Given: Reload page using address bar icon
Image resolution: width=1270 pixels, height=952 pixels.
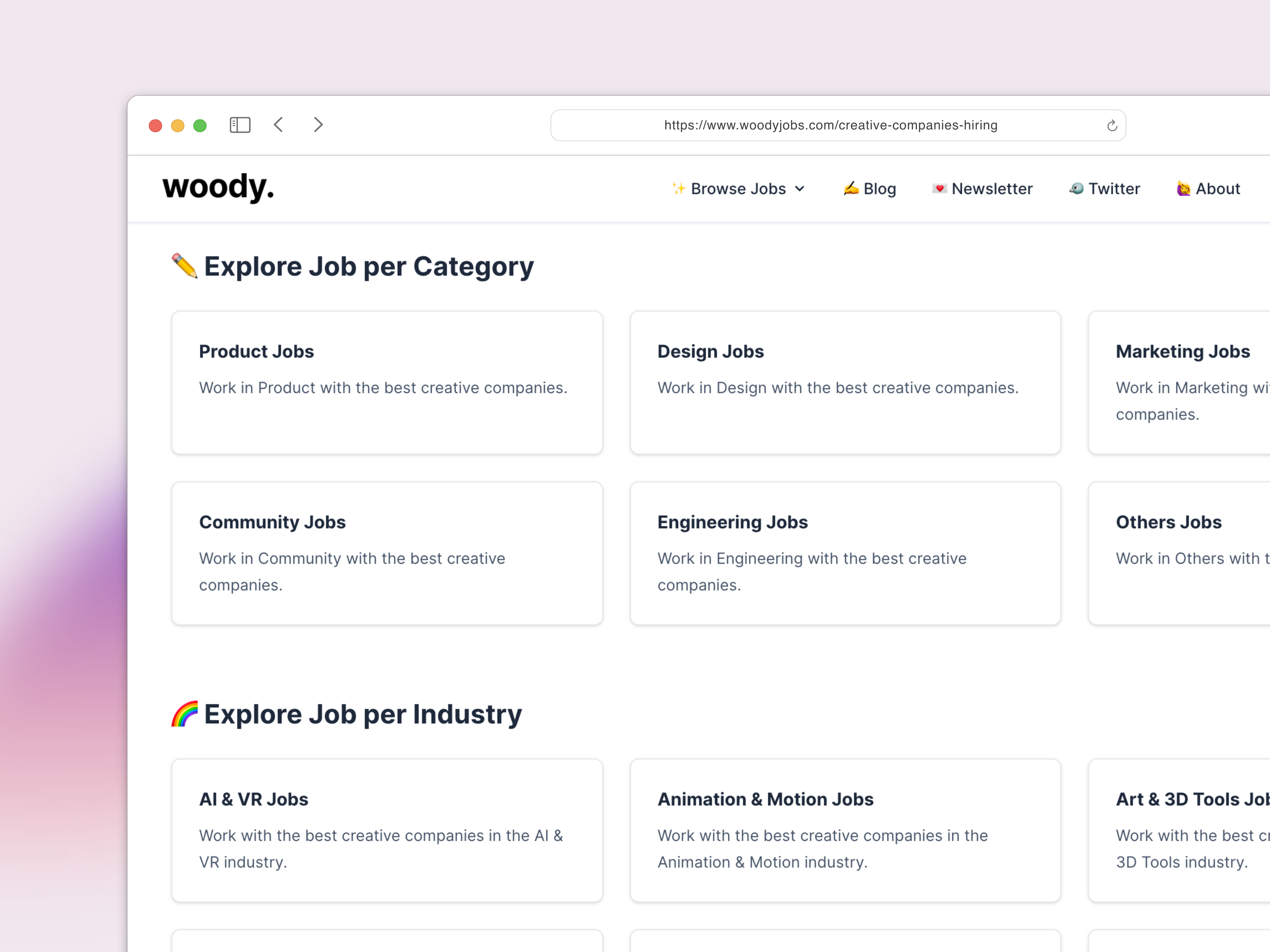Looking at the screenshot, I should tap(1112, 126).
